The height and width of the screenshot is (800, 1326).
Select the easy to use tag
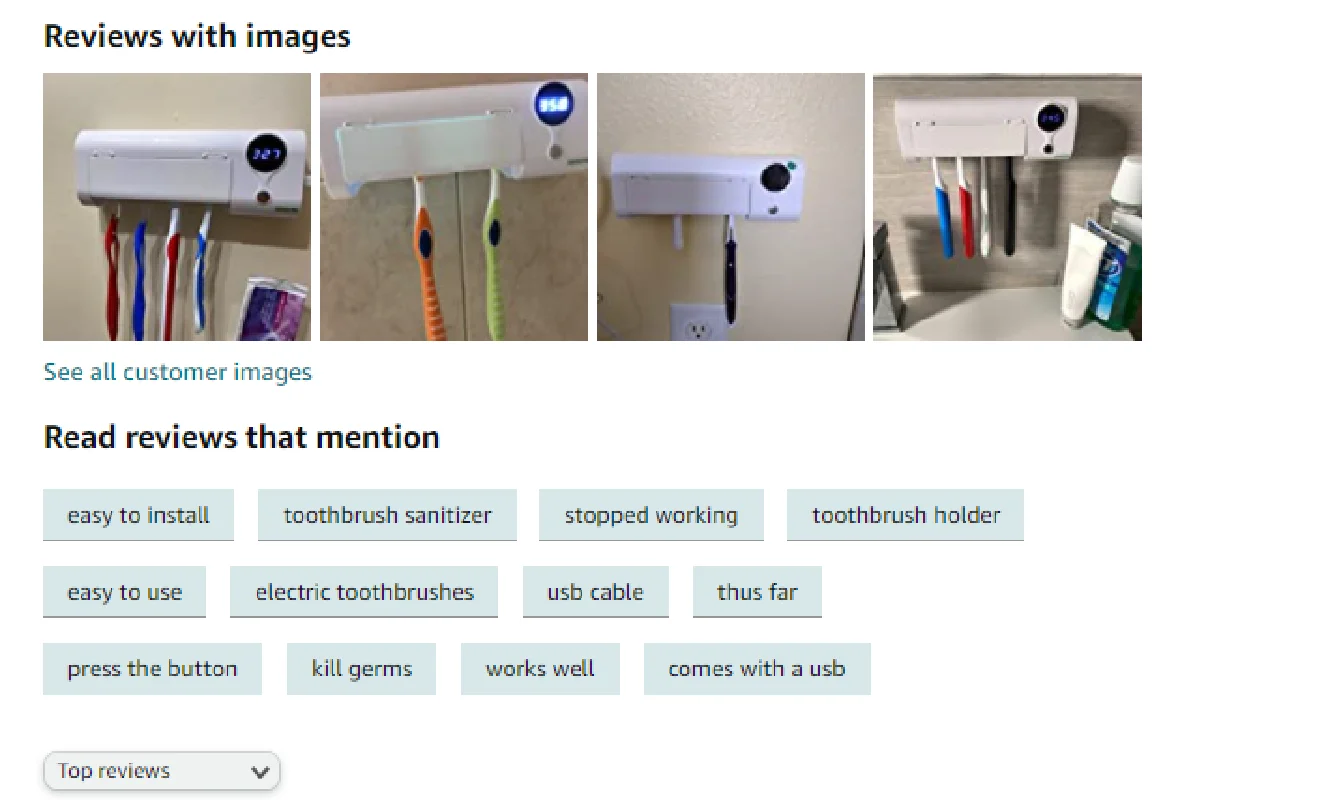click(124, 592)
